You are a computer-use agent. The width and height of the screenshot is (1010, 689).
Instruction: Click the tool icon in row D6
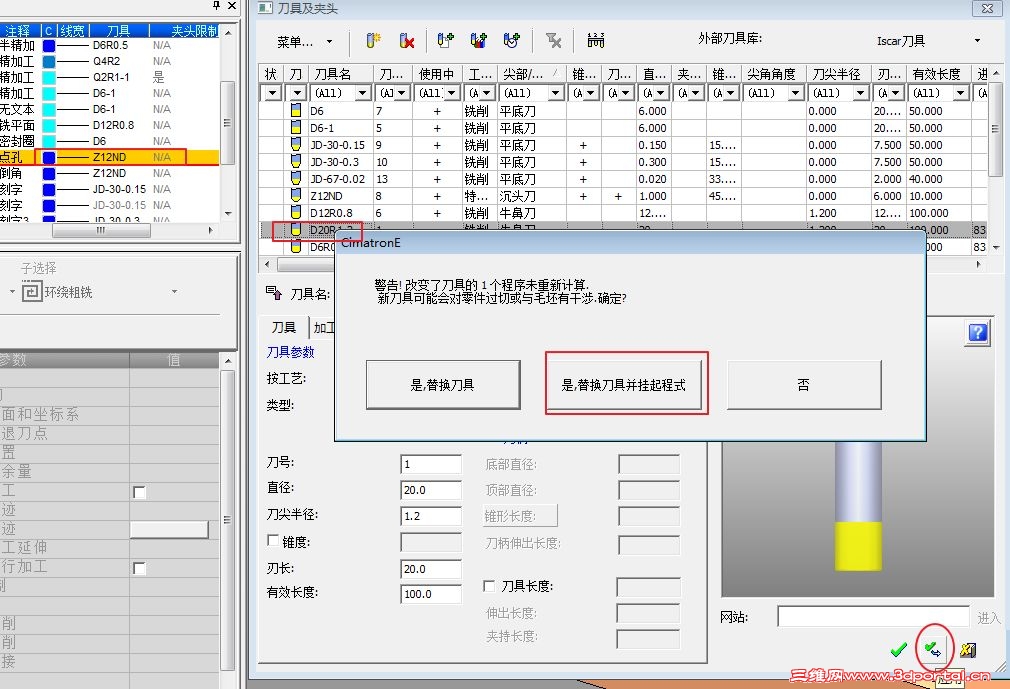296,111
